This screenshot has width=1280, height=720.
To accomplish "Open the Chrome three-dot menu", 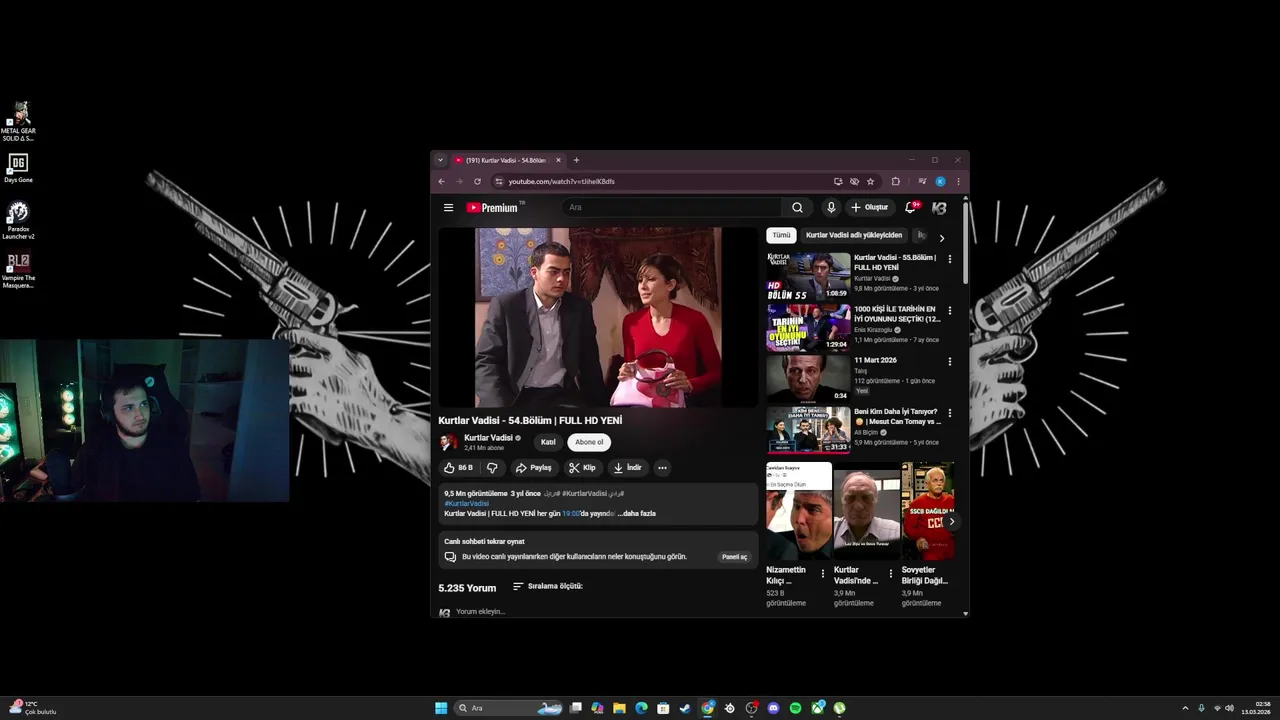I will click(x=958, y=182).
